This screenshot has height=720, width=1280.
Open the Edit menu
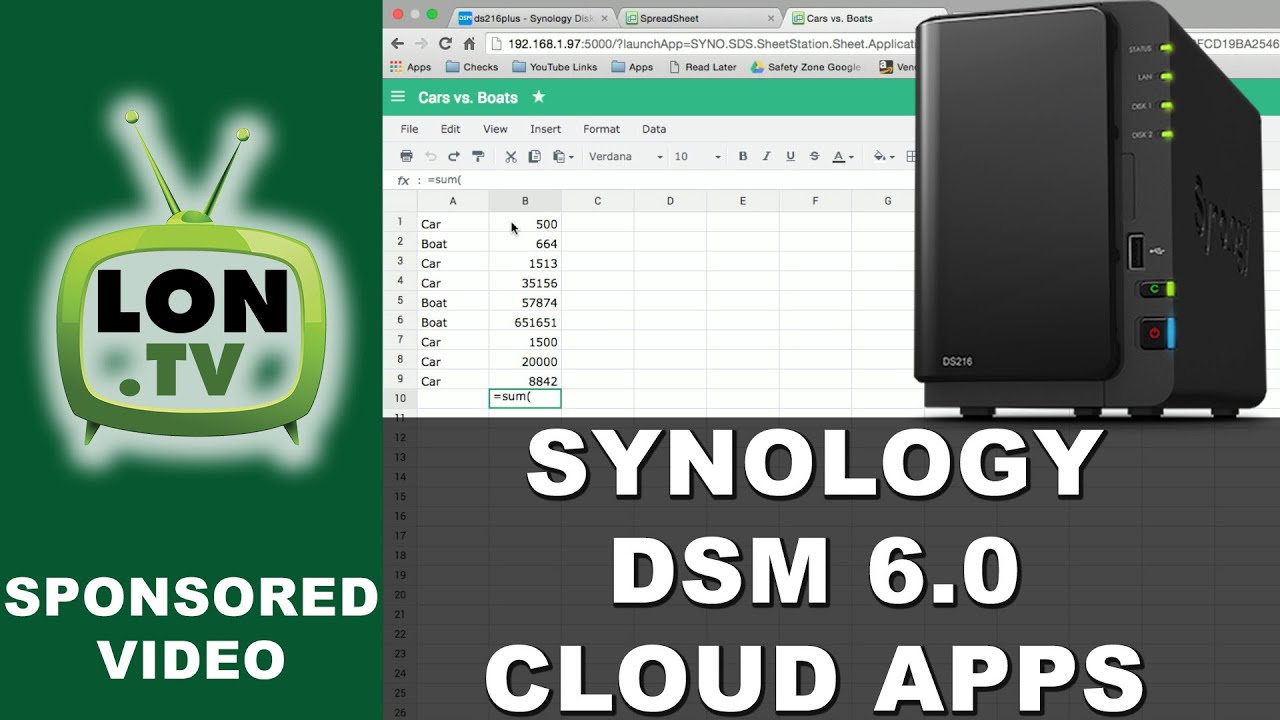[451, 129]
